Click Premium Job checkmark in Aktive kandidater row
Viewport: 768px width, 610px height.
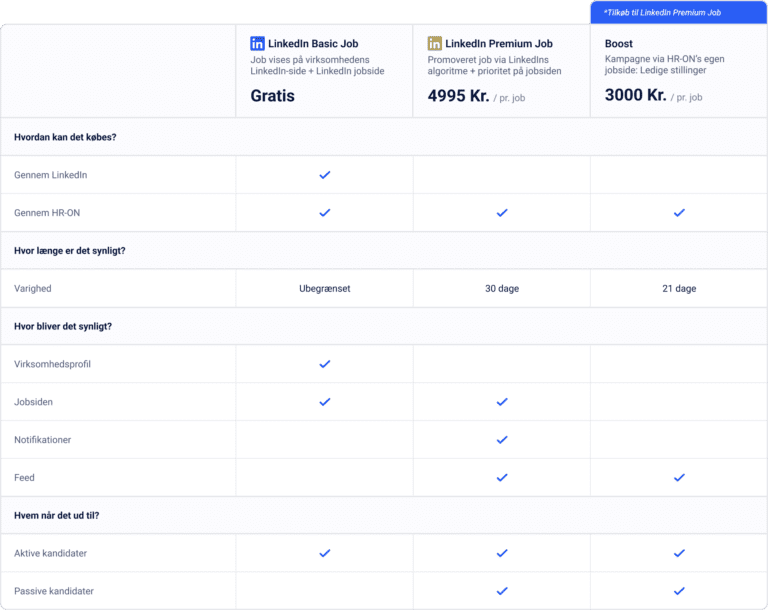[x=502, y=553]
